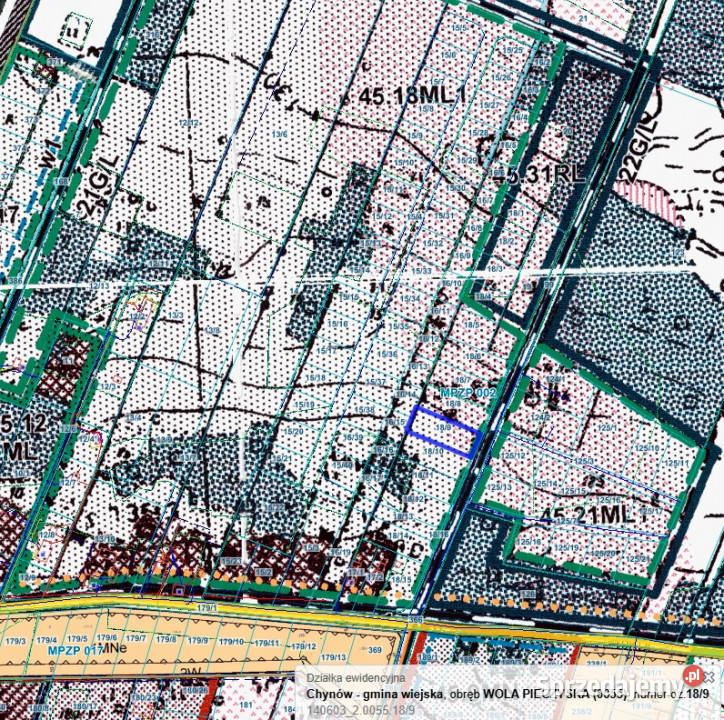724x720 pixels.
Task: Close the Działka ewidencyjna info popup
Action: [710, 677]
